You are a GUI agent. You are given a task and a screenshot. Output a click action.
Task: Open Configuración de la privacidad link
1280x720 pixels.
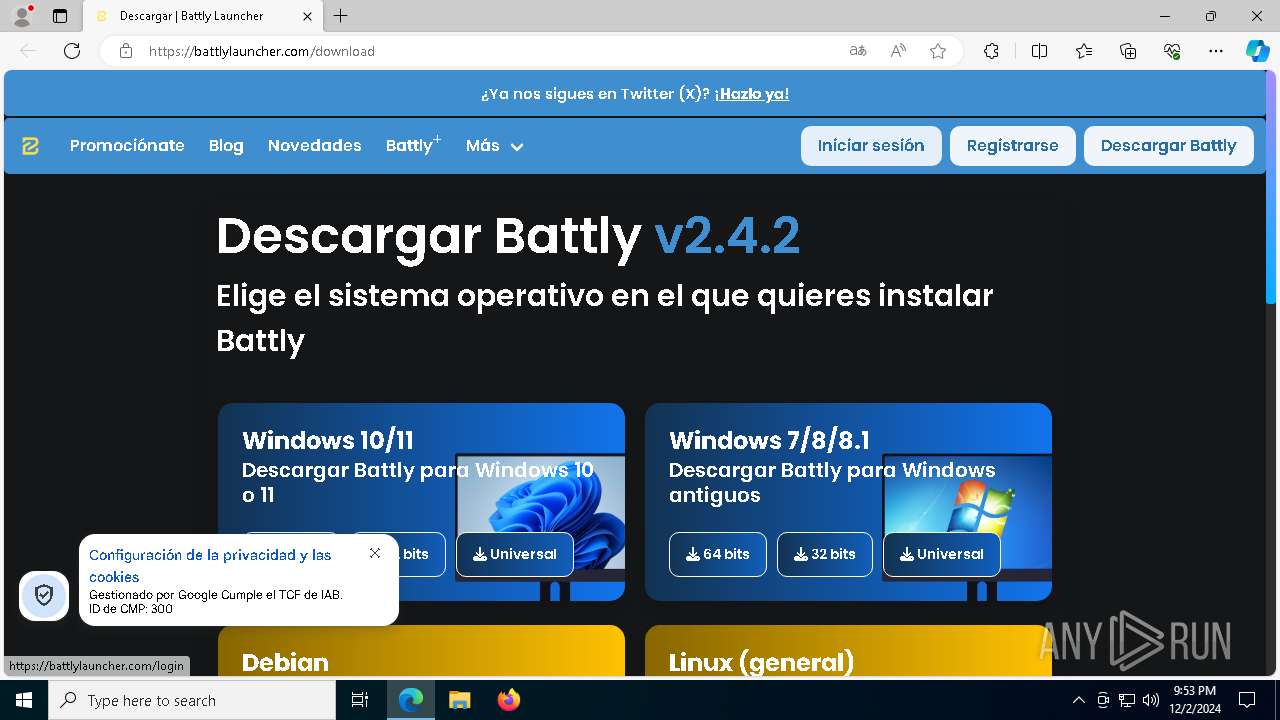[210, 565]
